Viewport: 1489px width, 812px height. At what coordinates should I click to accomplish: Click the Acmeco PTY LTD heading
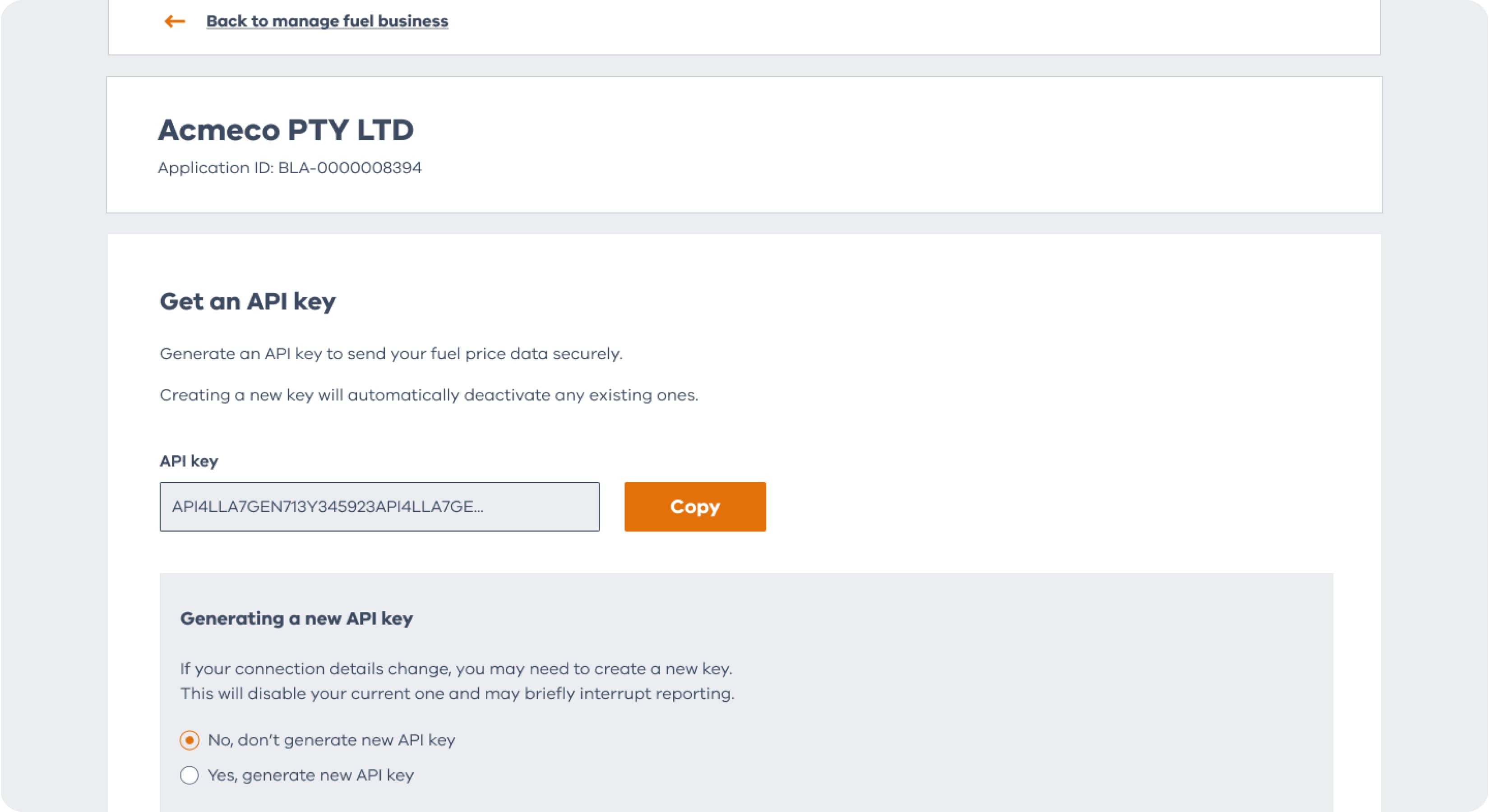(x=286, y=130)
